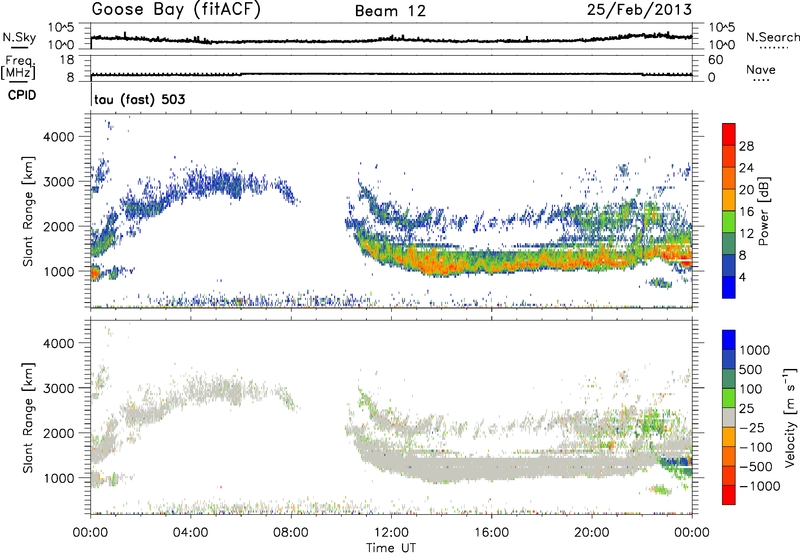Pick the grey −25 to 25 Velocity swatch
Viewport: 800px width, 554px height.
coord(729,417)
